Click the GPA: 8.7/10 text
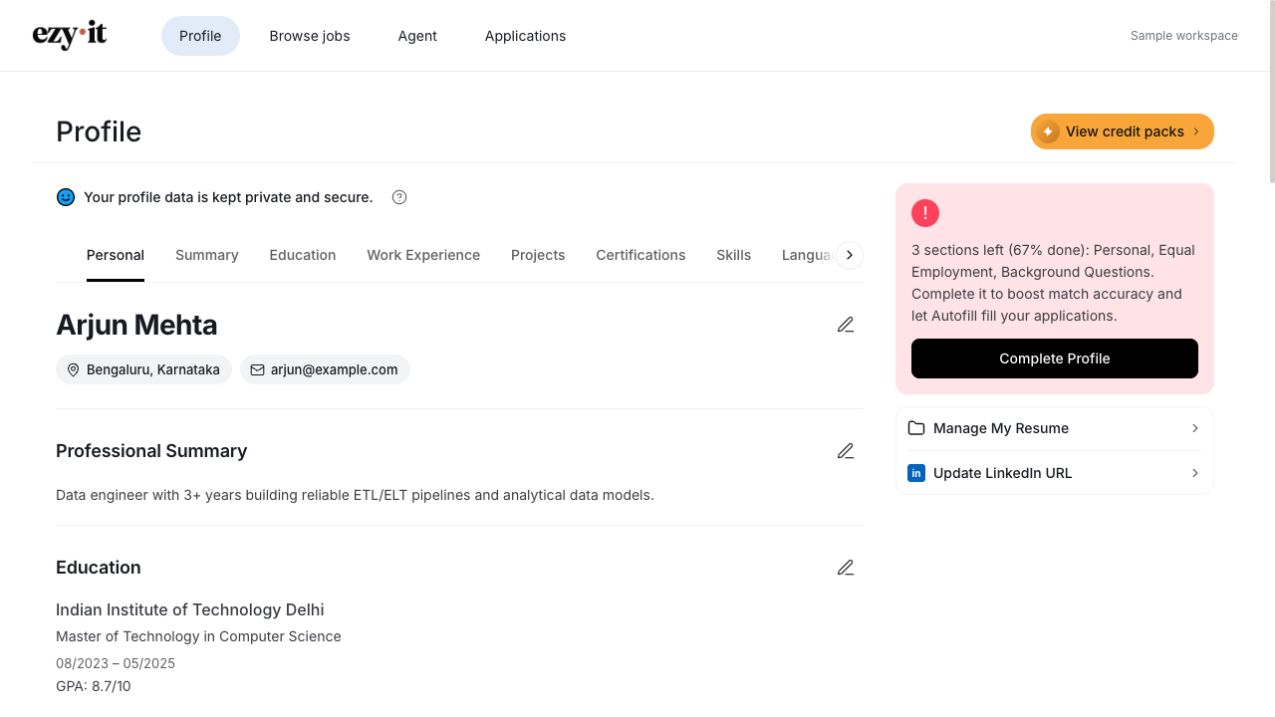This screenshot has width=1275, height=717. click(x=93, y=686)
